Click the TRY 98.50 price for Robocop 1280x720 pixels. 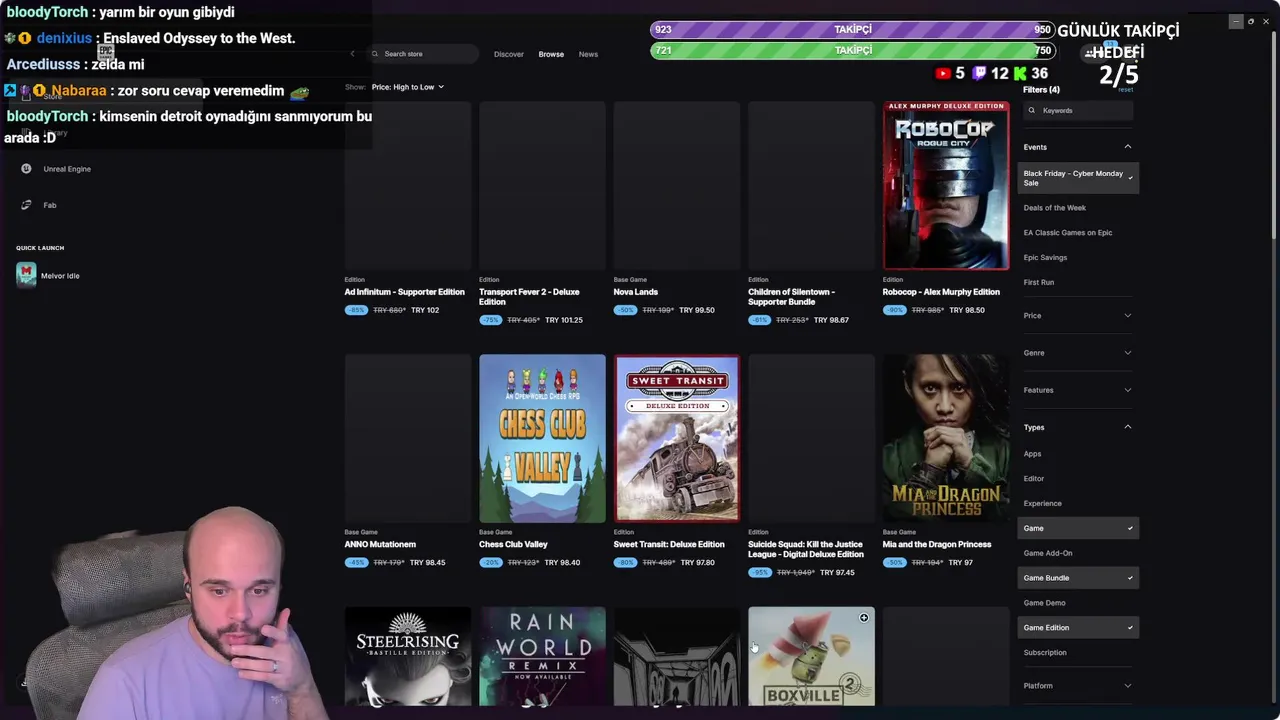(967, 310)
